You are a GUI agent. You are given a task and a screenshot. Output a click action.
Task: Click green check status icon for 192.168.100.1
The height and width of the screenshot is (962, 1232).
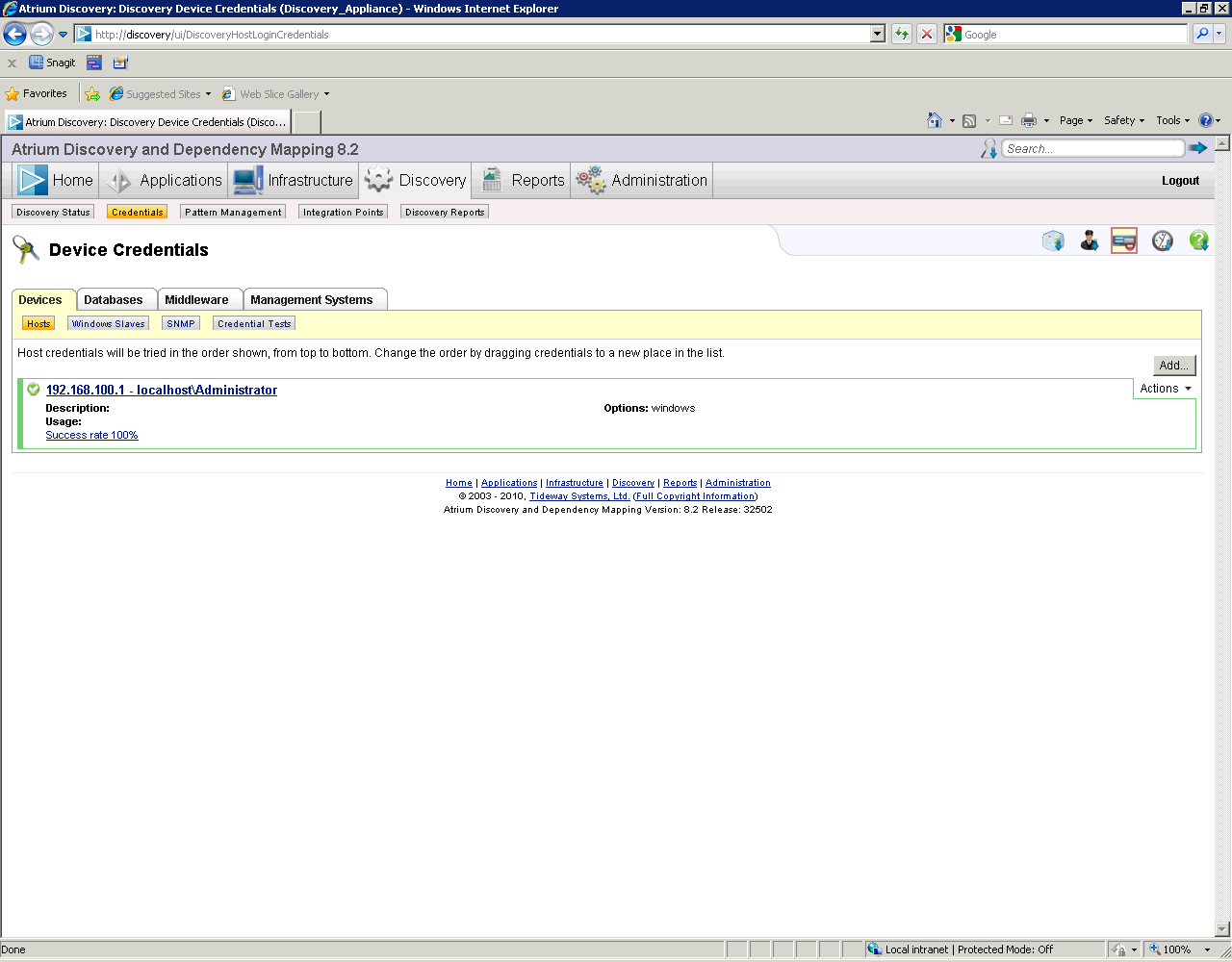pyautogui.click(x=34, y=390)
